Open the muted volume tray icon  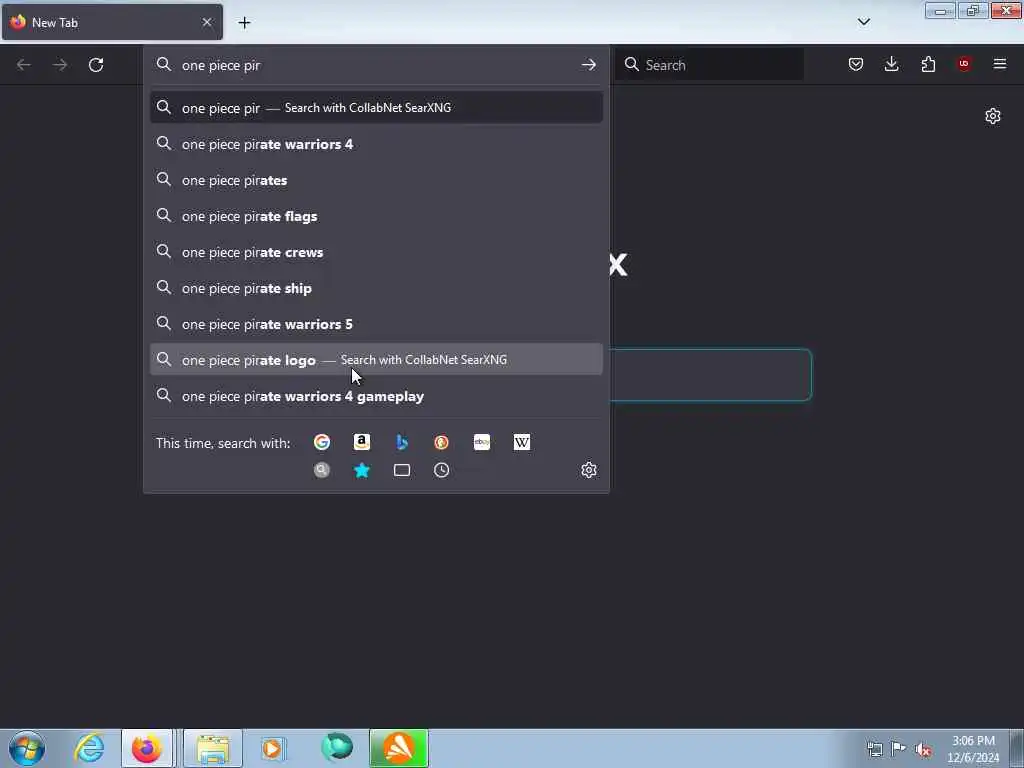click(923, 750)
